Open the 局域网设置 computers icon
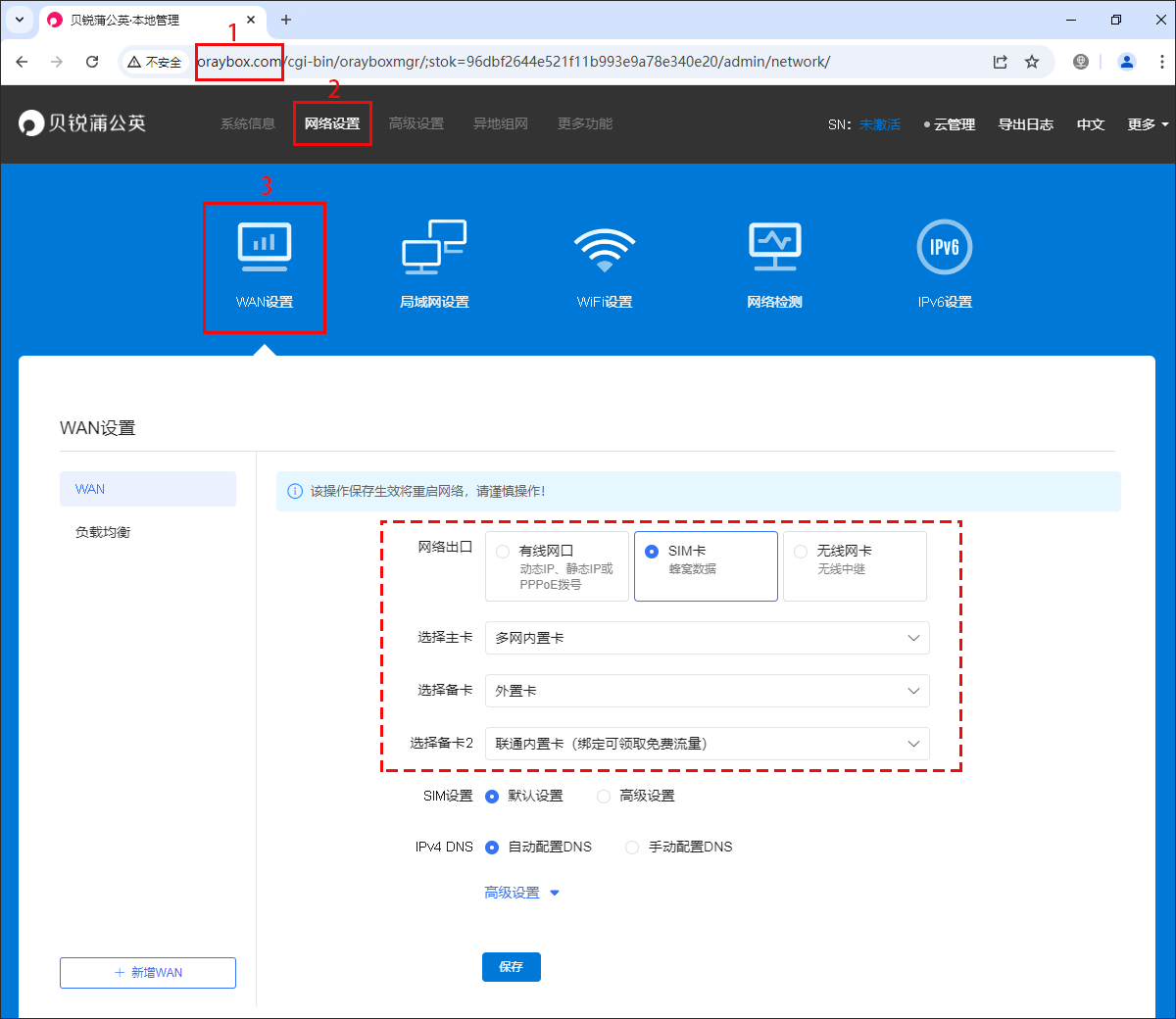This screenshot has width=1176, height=1019. point(434,247)
